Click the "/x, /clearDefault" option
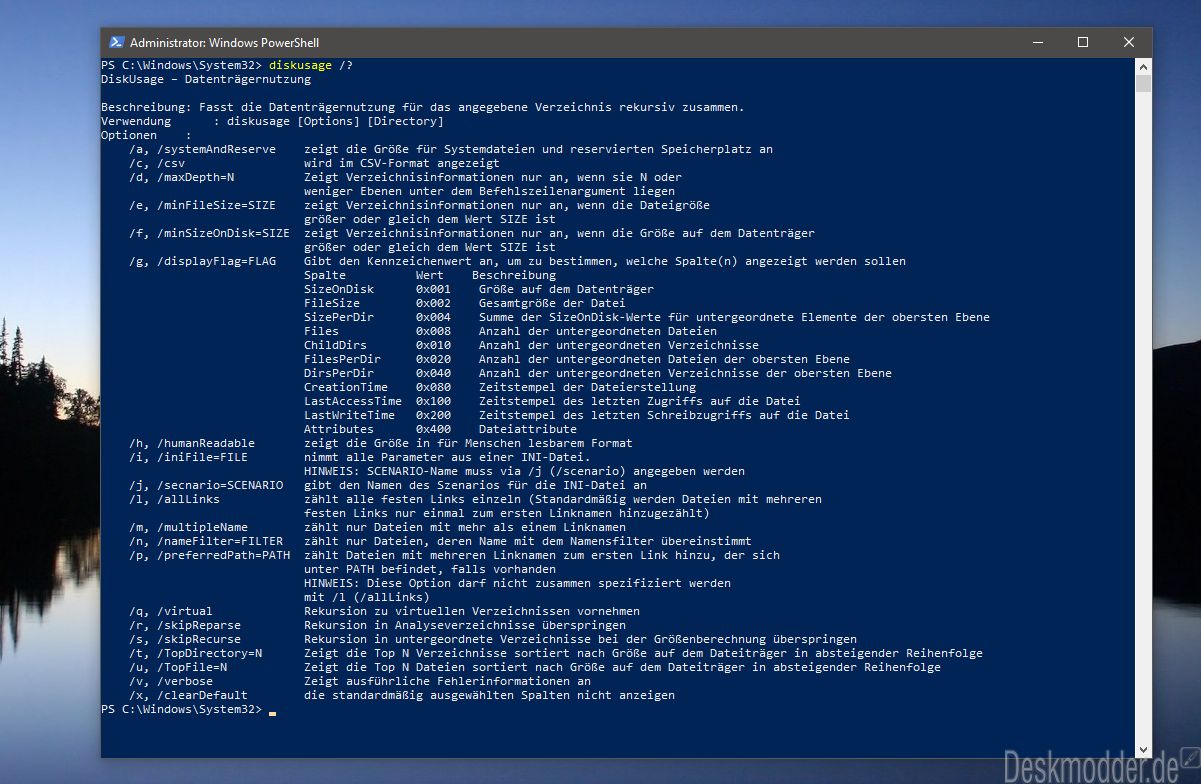Screen dimensions: 1201x784 pyautogui.click(x=188, y=695)
